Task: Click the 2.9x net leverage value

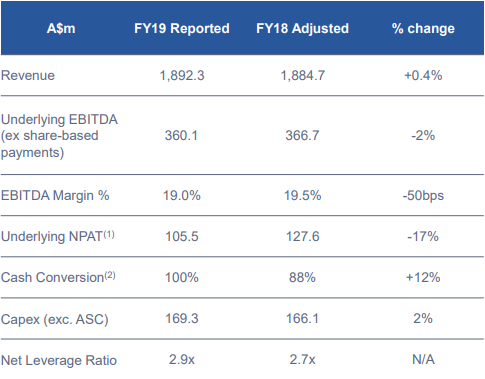Action: point(182,360)
